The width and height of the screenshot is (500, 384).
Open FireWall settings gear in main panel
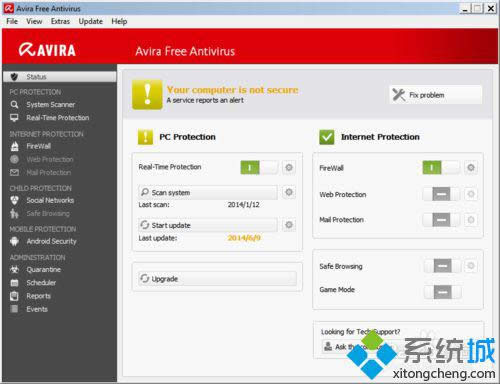[x=471, y=167]
